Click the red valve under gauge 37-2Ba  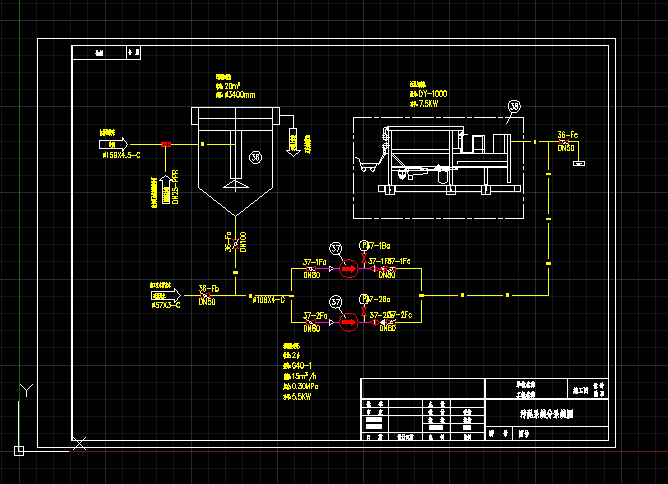[363, 312]
